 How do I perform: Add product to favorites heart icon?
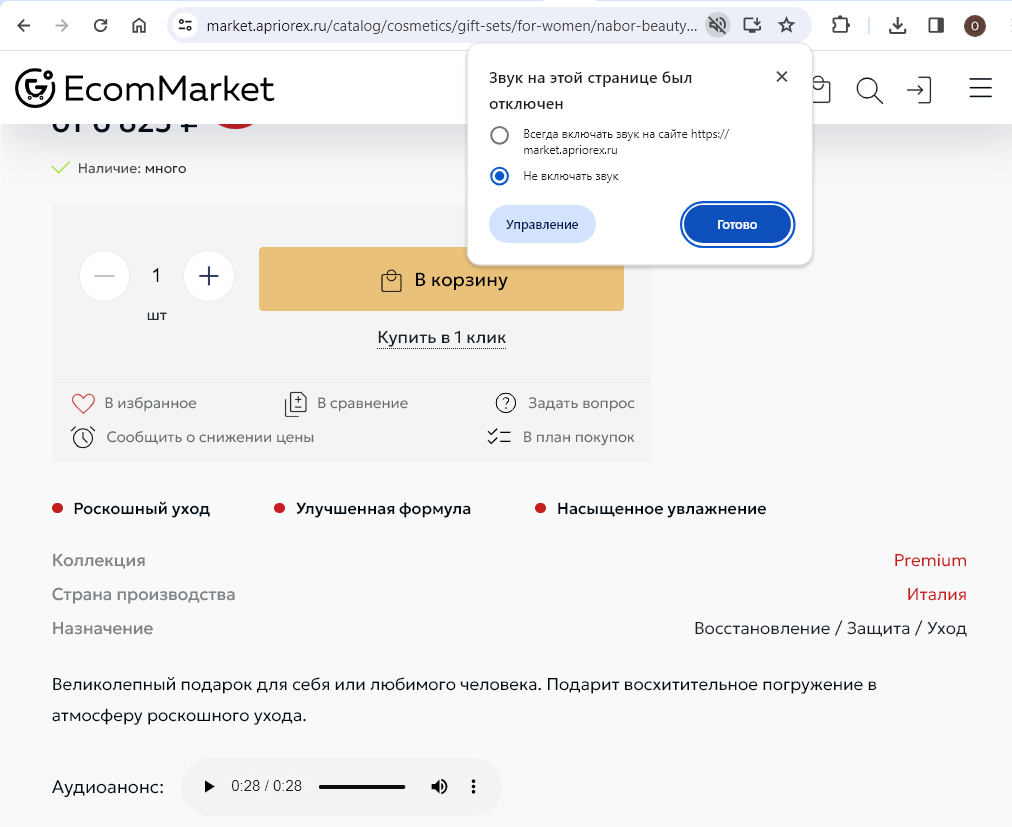83,404
